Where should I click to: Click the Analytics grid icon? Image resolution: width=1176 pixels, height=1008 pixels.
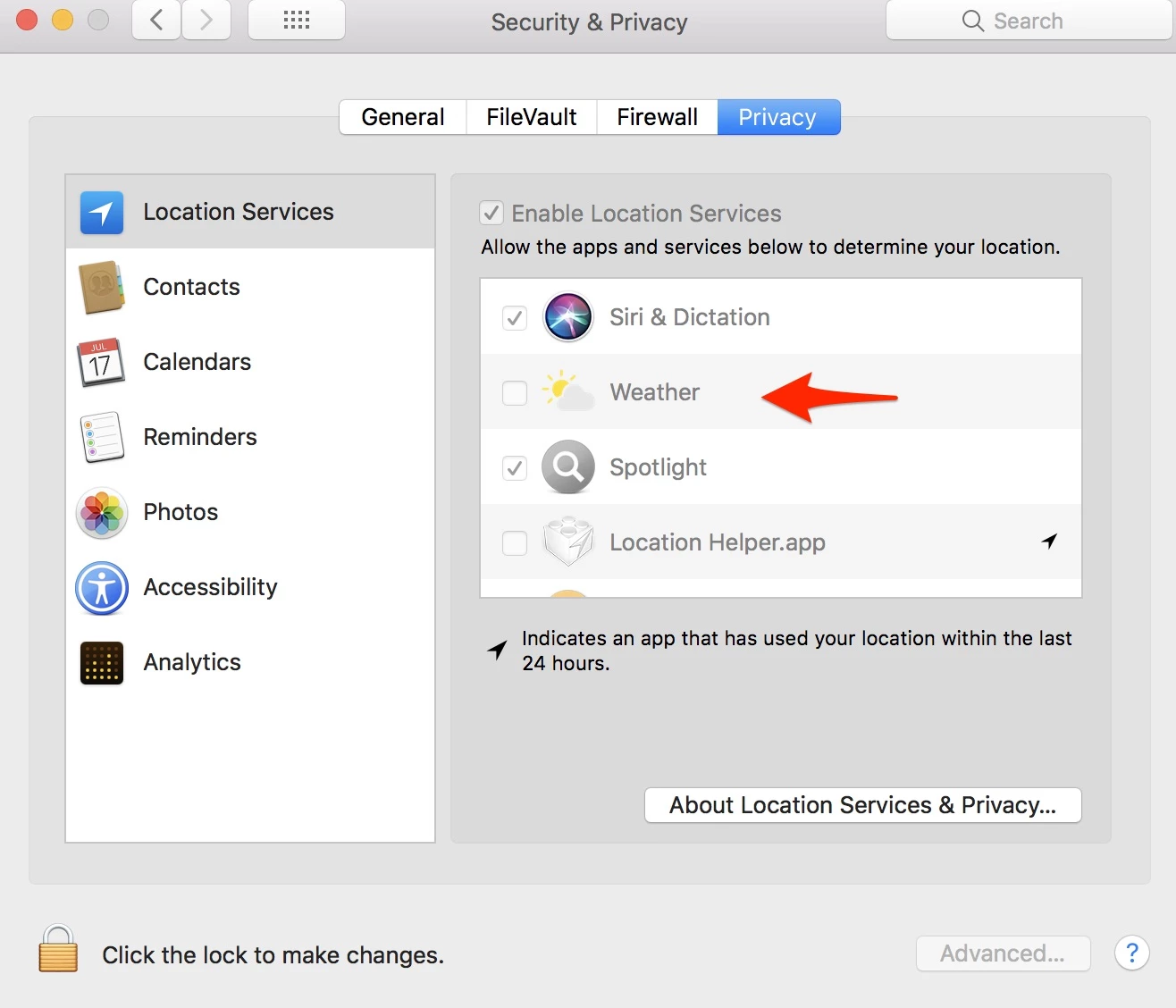[x=102, y=663]
